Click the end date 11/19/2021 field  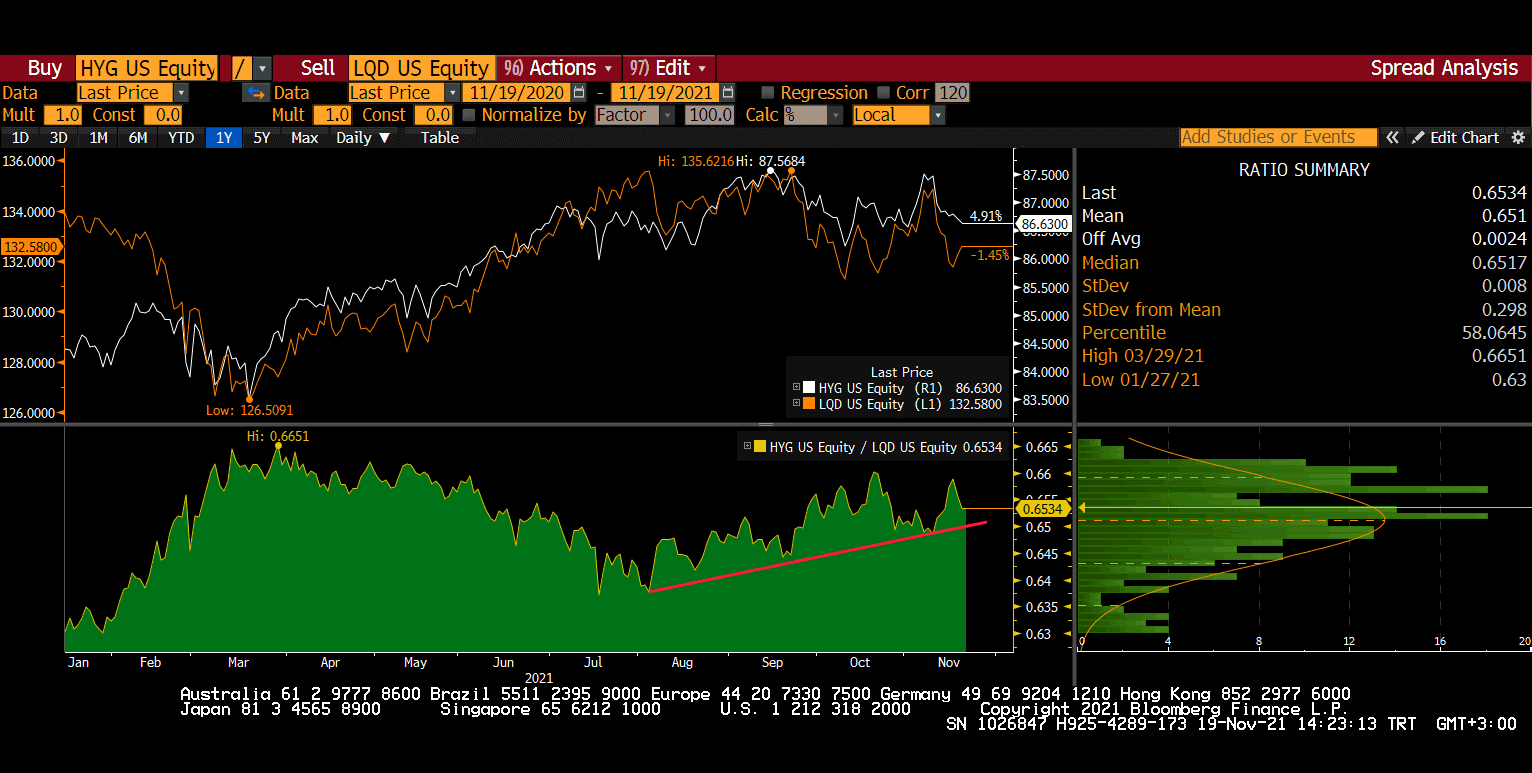click(665, 93)
